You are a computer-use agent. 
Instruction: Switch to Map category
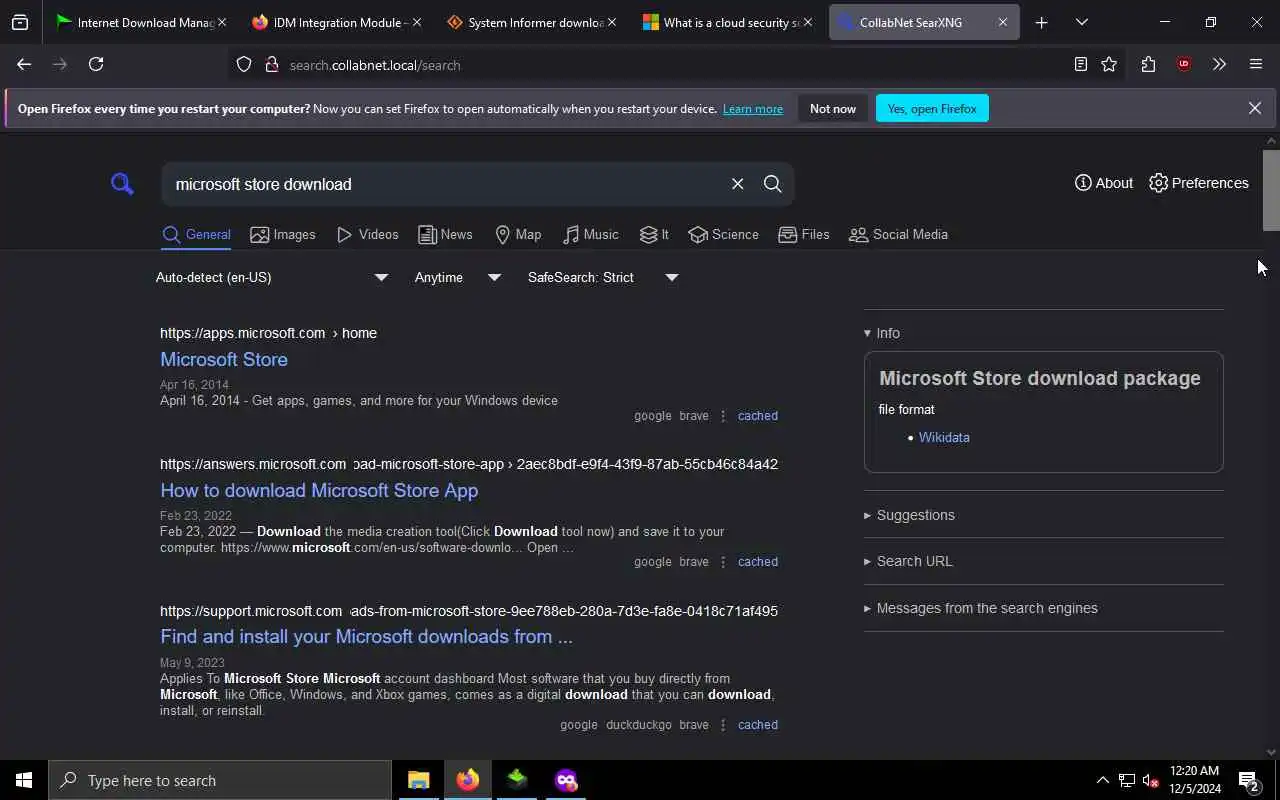tap(518, 235)
